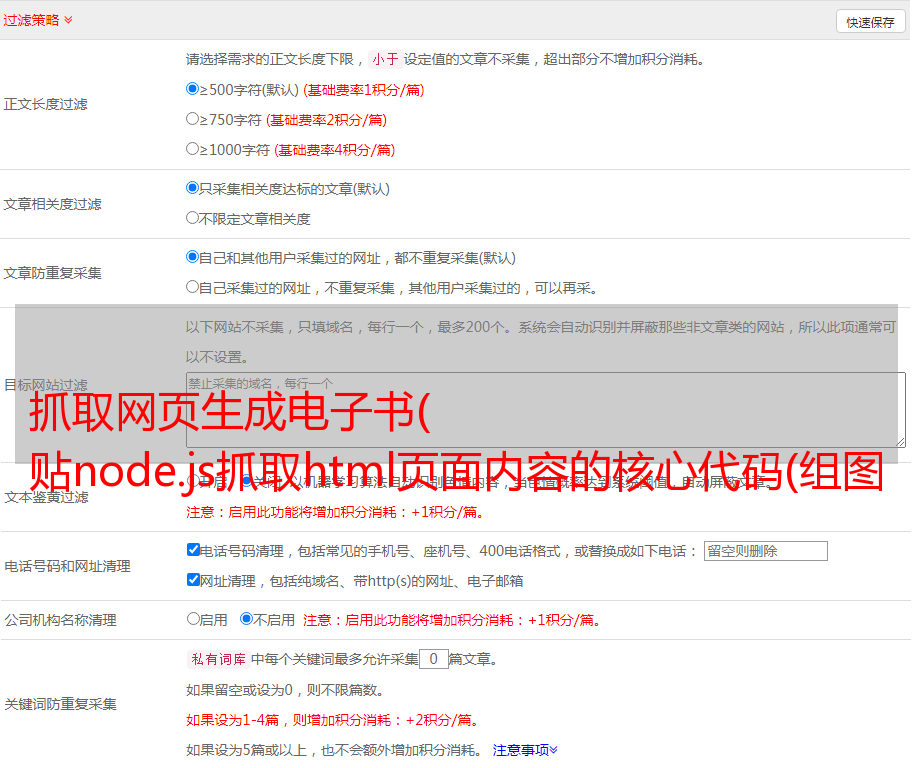Select 自己和其他用户采集过的网址 no-repeat option
Image resolution: width=912 pixels, height=768 pixels.
tap(193, 257)
